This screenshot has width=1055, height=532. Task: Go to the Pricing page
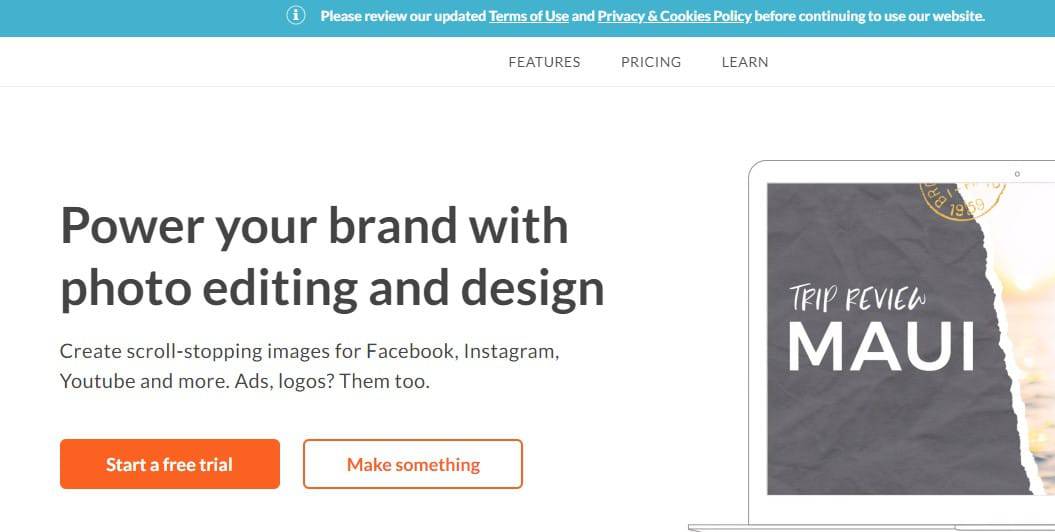pos(651,62)
